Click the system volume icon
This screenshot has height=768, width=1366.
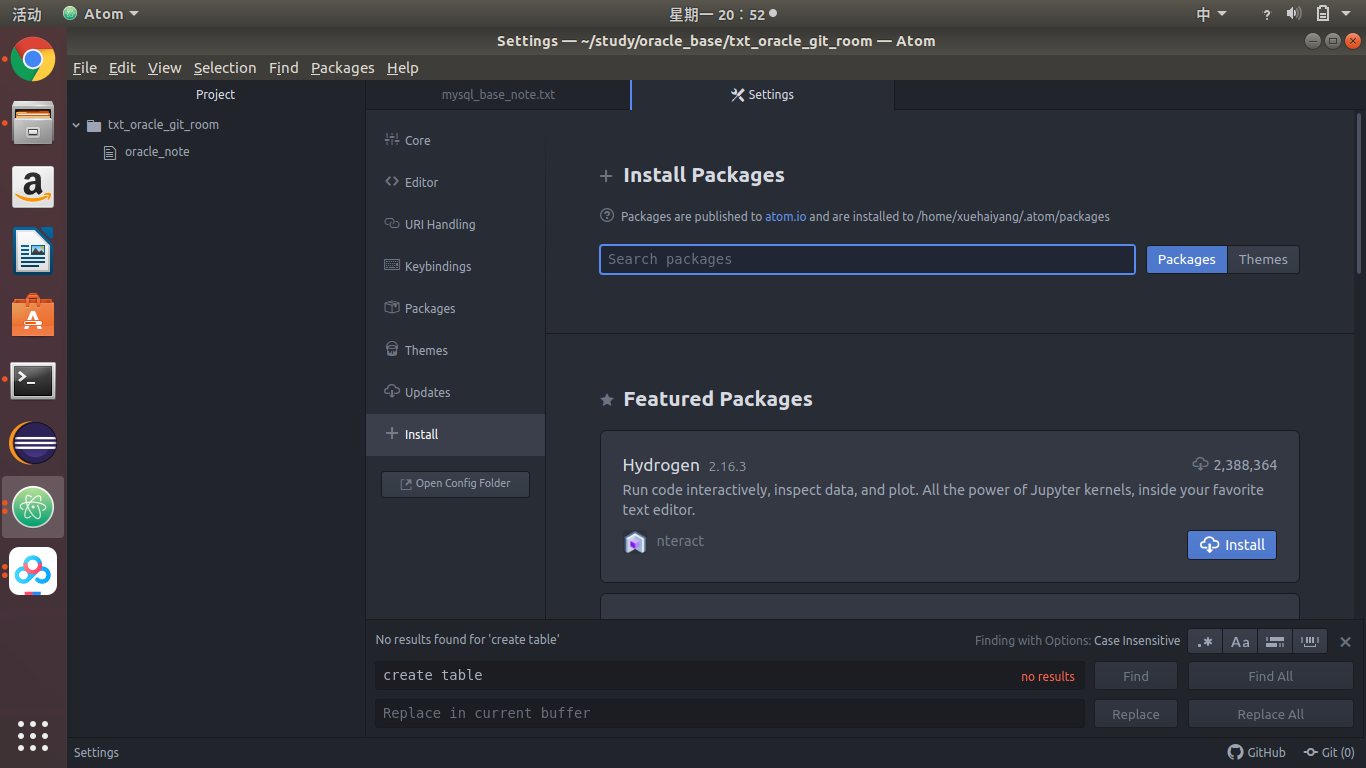point(1294,13)
